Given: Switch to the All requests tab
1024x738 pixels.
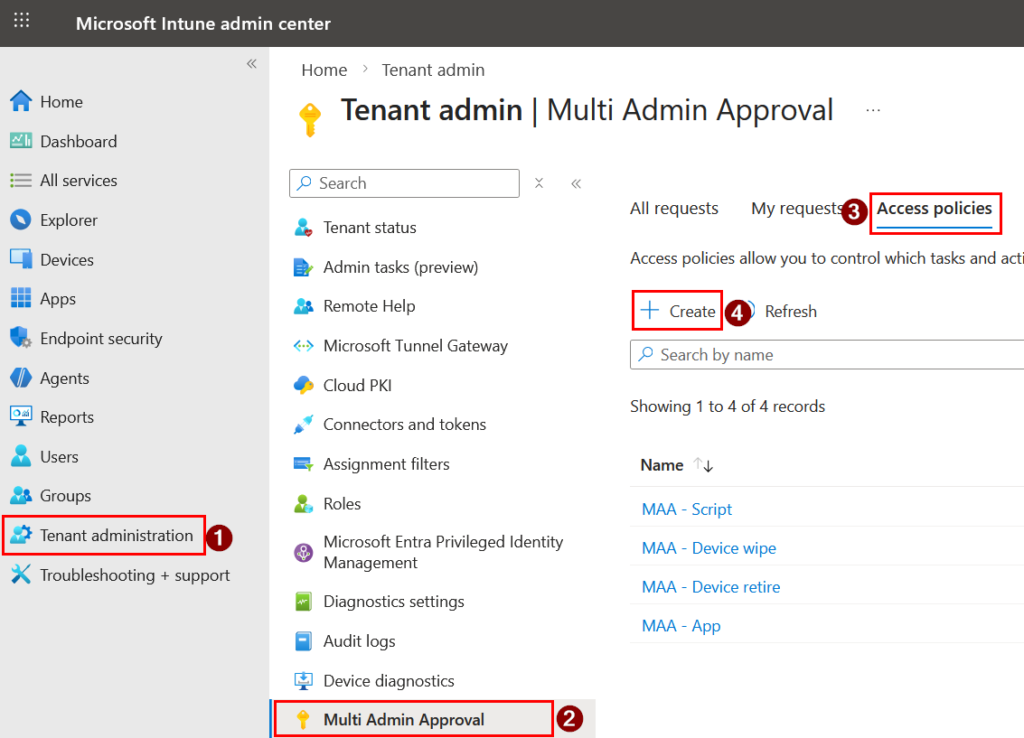Looking at the screenshot, I should pos(673,208).
